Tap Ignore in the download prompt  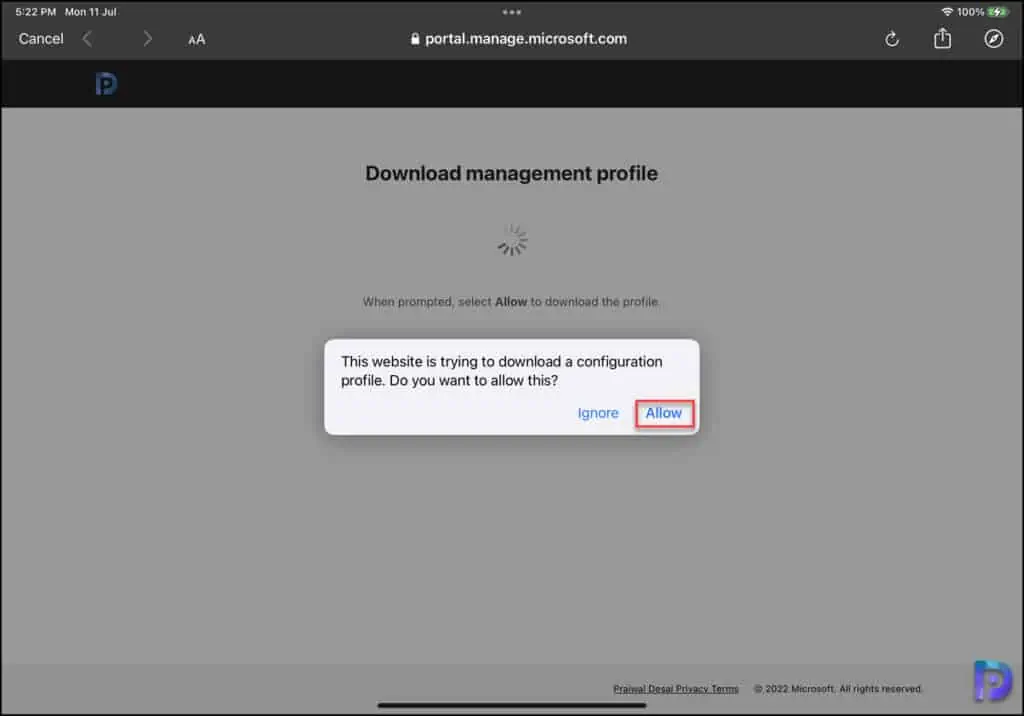coord(598,413)
